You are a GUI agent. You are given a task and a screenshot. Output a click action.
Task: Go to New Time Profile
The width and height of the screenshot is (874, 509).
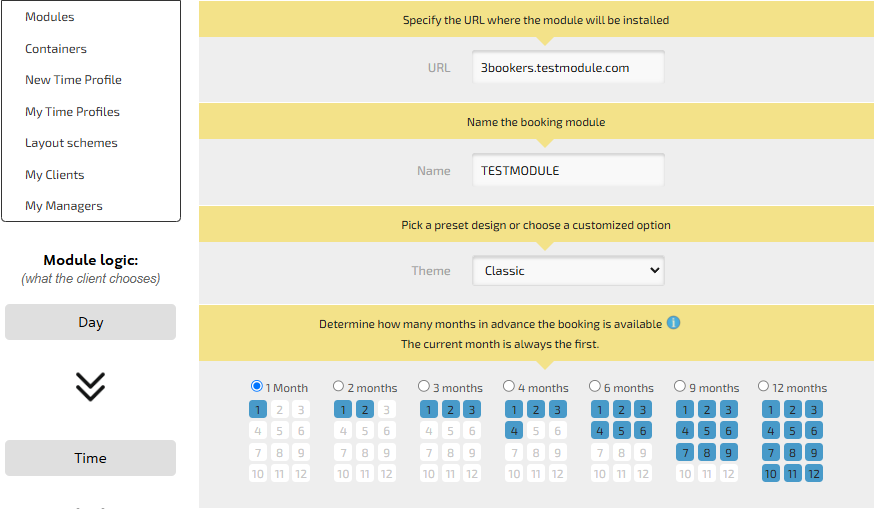(73, 80)
